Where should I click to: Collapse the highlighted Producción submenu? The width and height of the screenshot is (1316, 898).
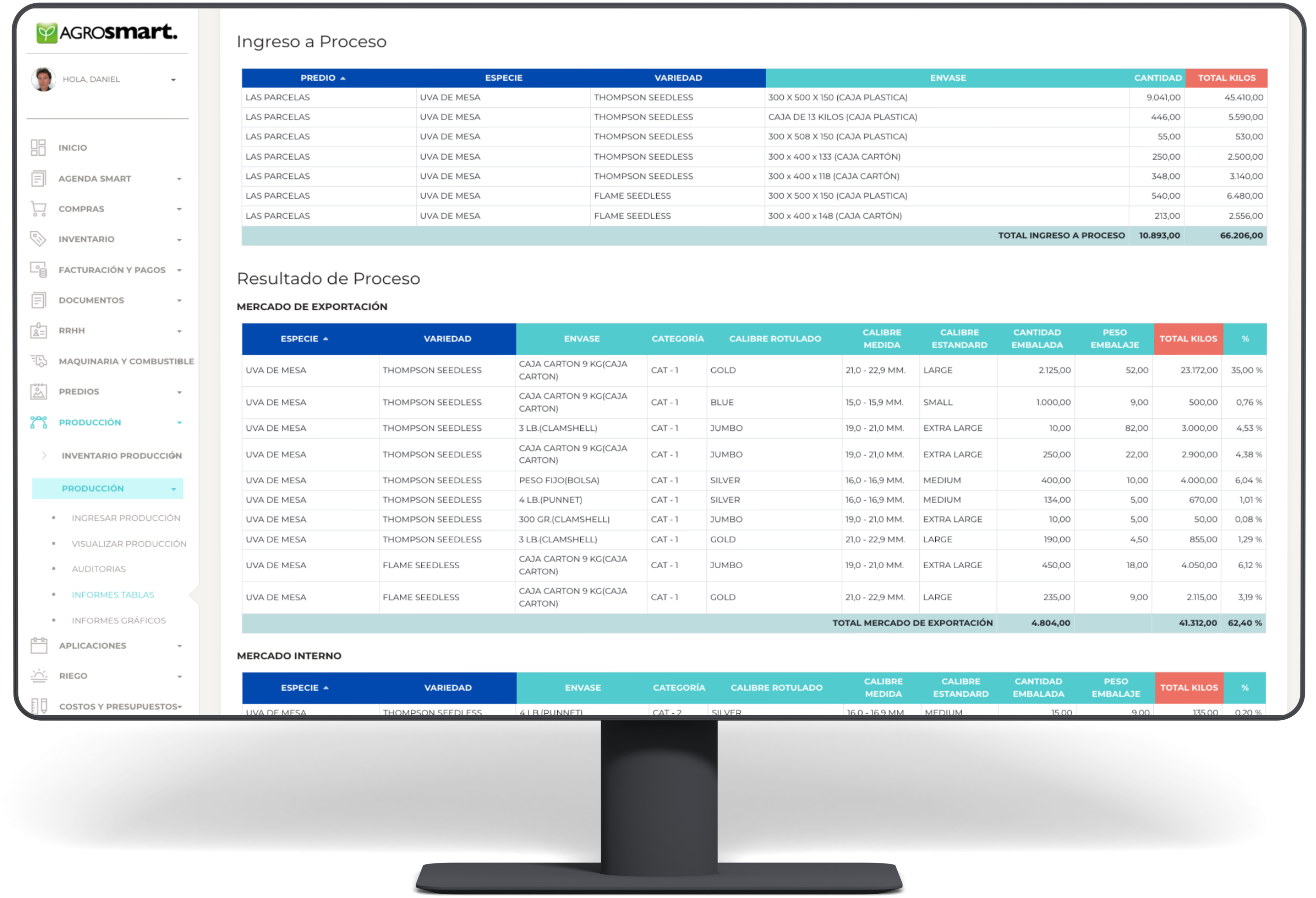(174, 489)
